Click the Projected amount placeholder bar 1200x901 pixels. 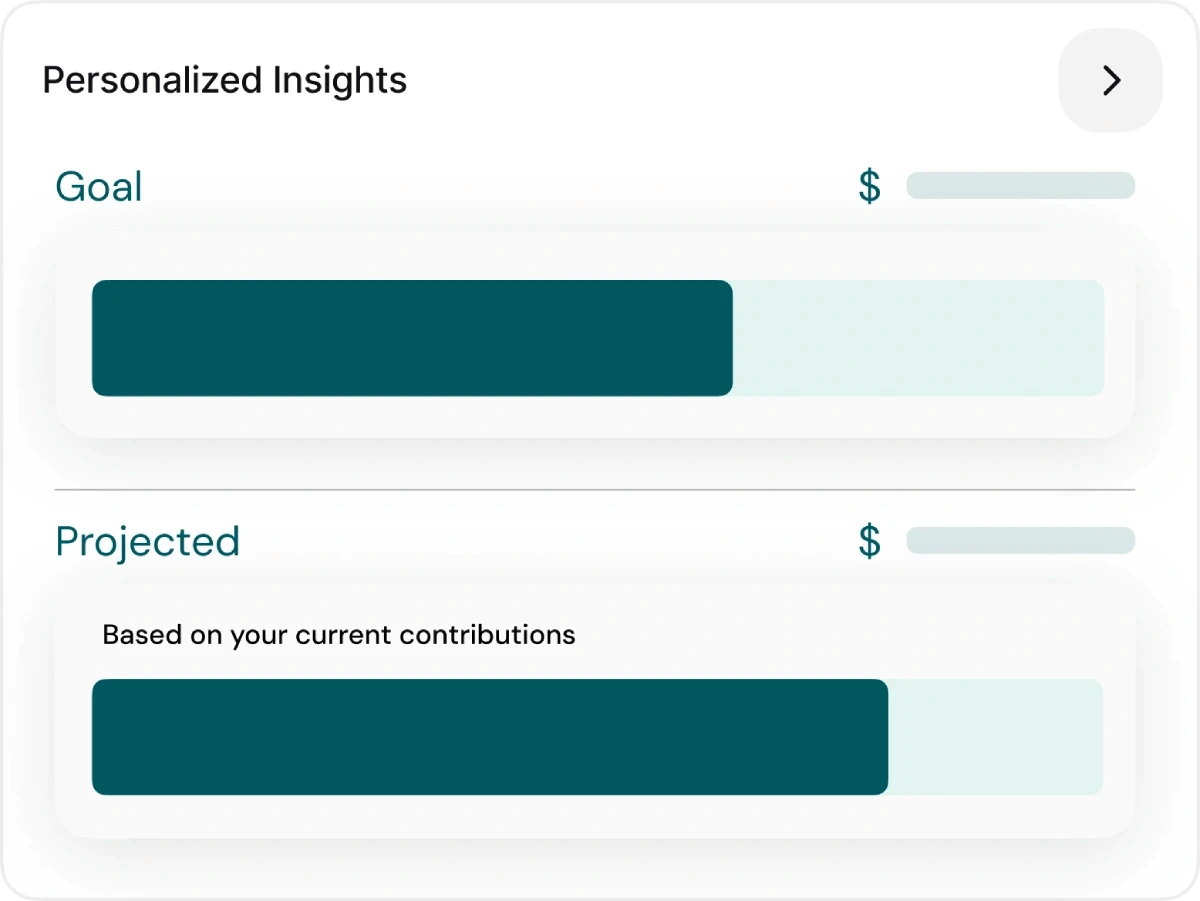1021,540
